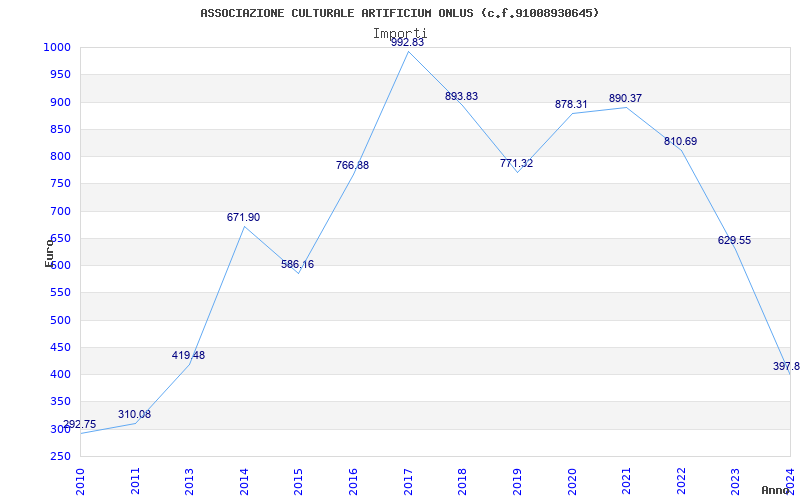Screen dimensions: 800x500
Task: Click the y-axis value 1000
Action: [56, 47]
